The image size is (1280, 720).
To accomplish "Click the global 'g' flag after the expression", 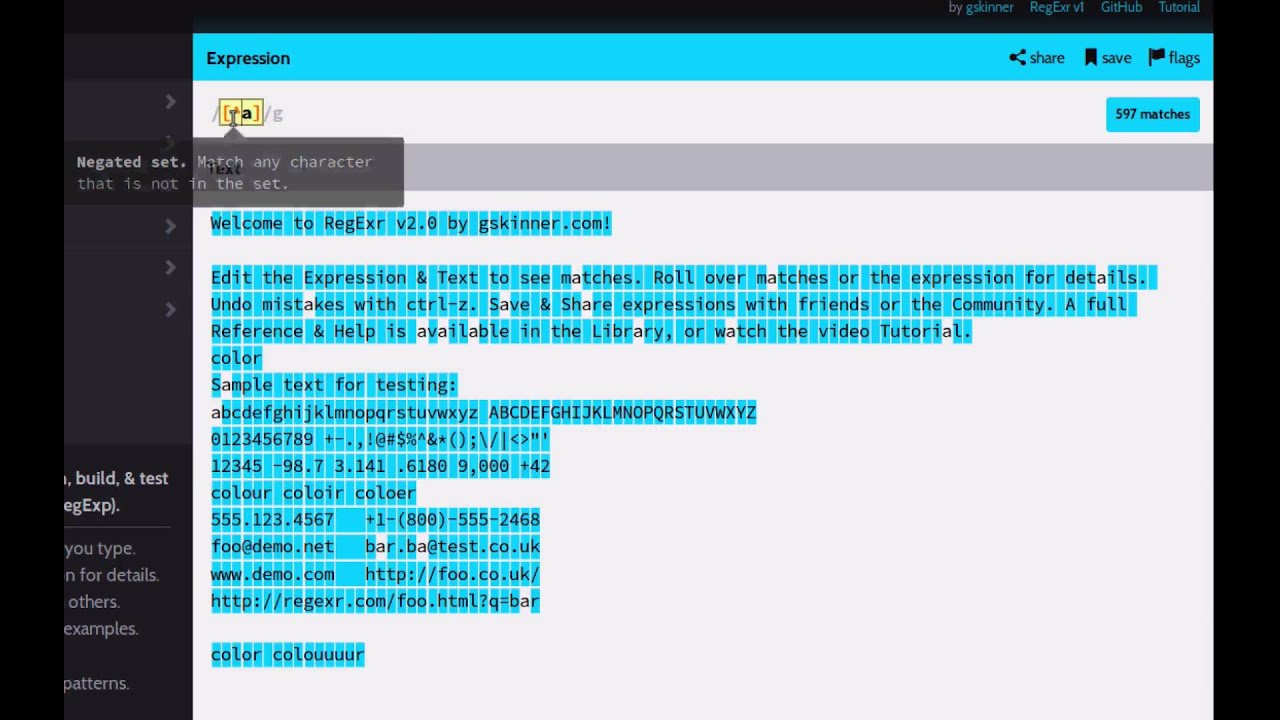I will click(277, 114).
